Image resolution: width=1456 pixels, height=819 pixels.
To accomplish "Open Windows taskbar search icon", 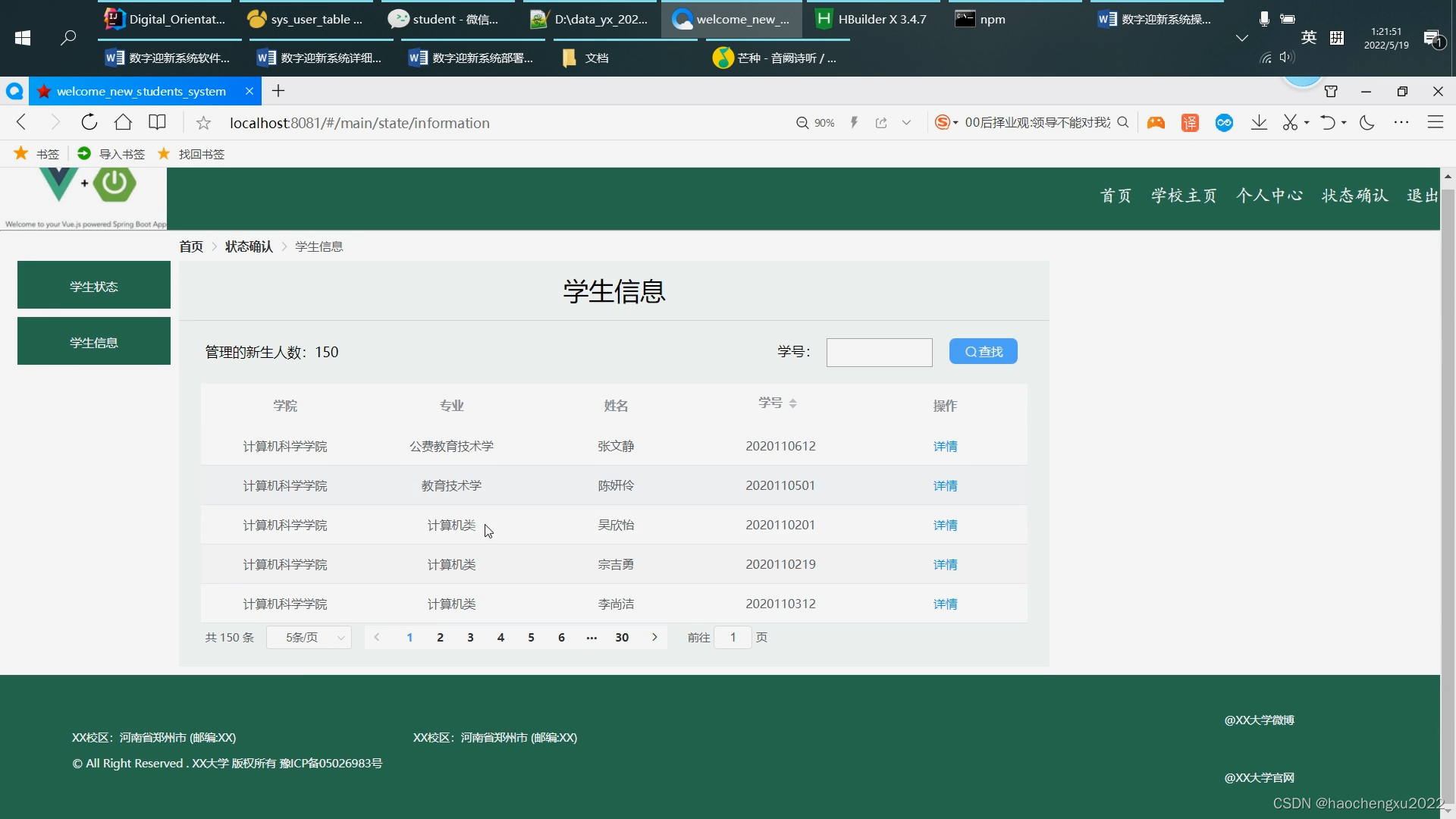I will (68, 38).
